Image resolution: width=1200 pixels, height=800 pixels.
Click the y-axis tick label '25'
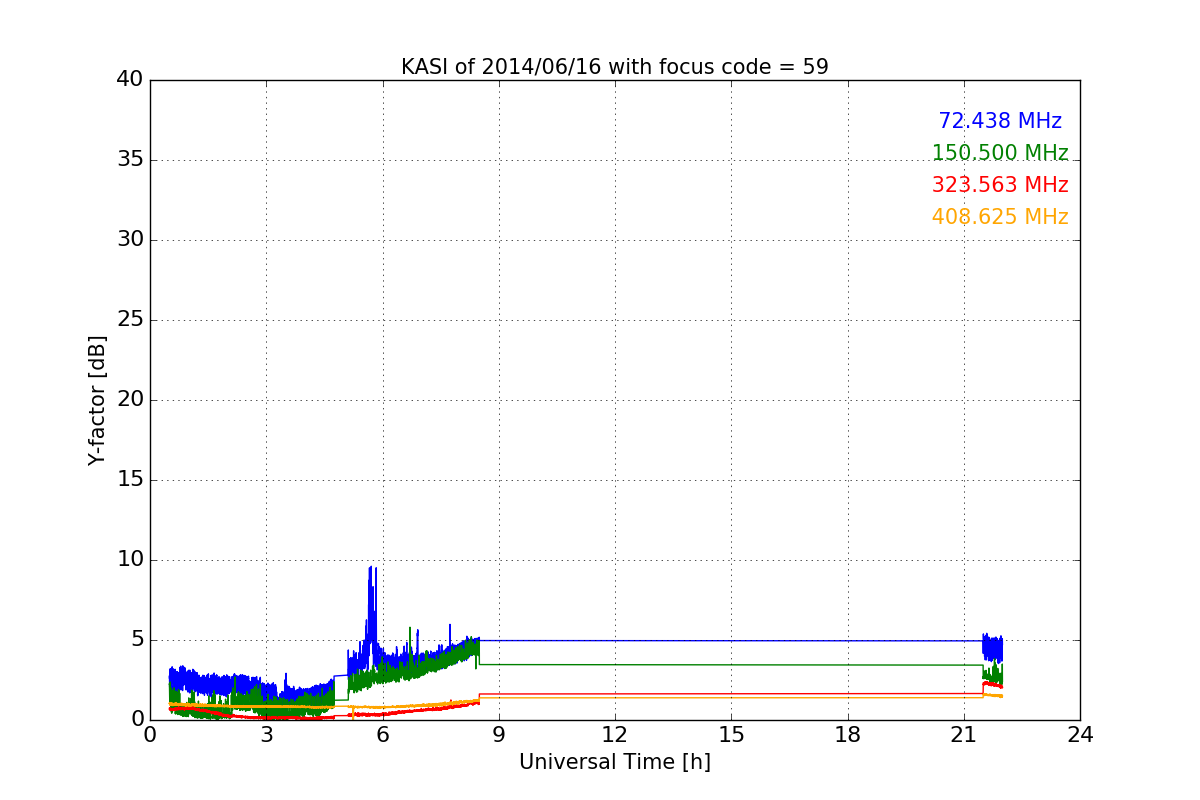[130, 320]
